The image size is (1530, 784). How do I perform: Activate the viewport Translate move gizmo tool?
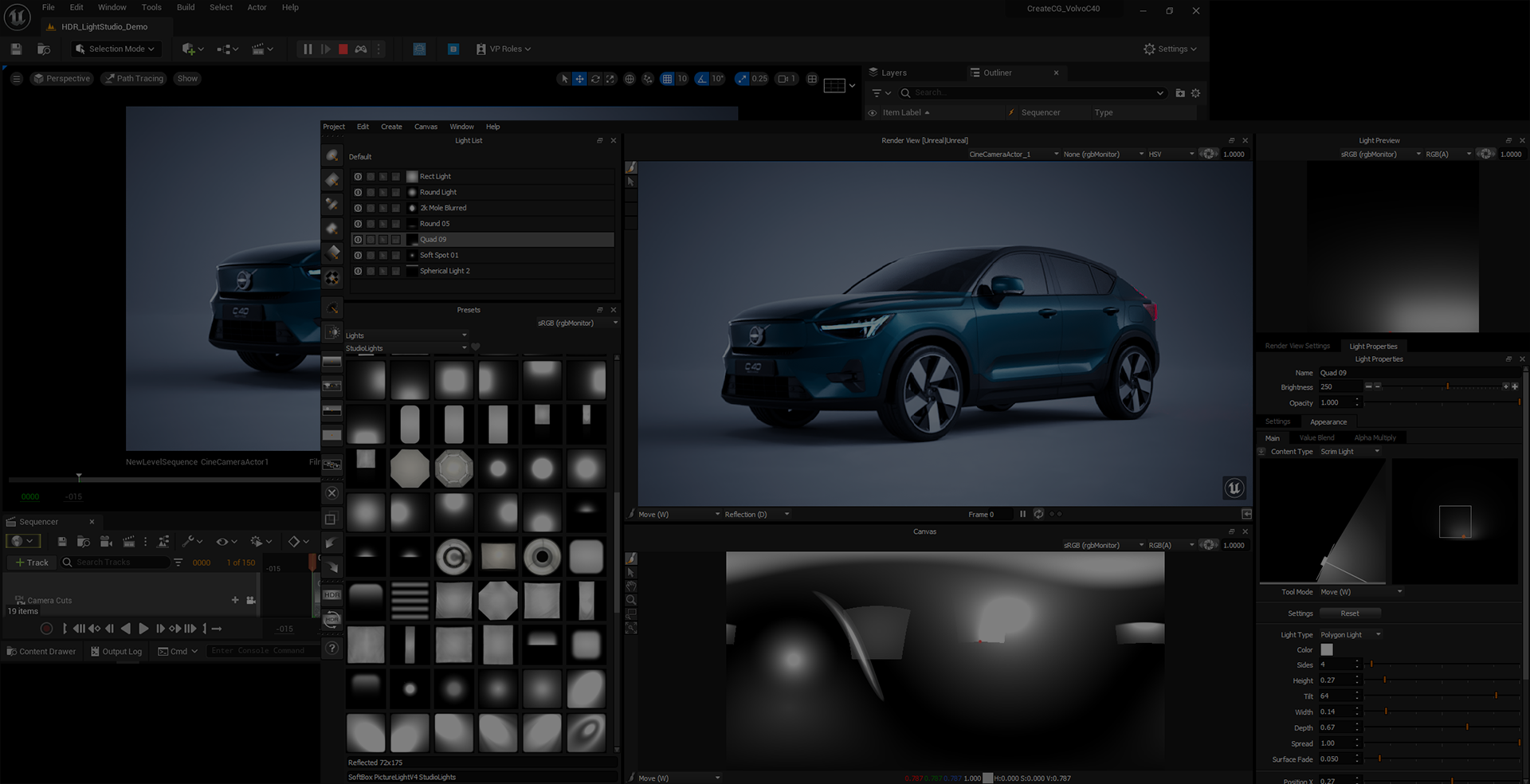tap(579, 79)
